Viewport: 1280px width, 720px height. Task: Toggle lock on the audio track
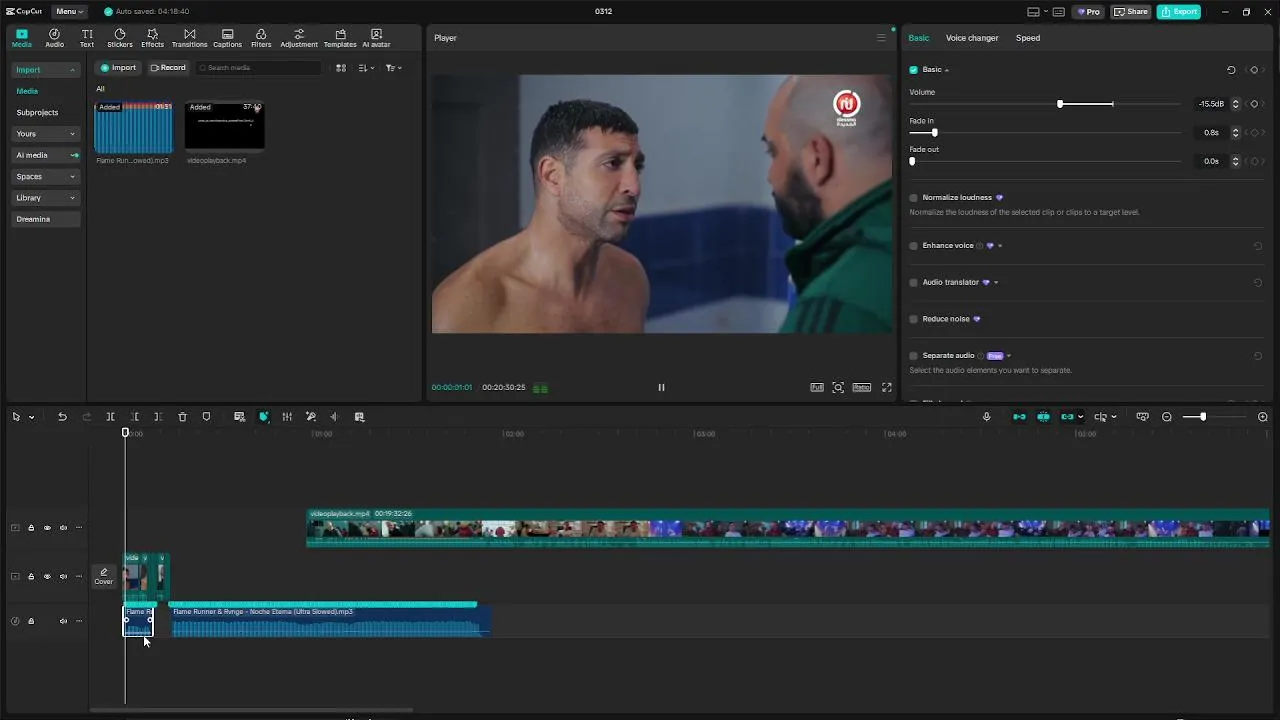coord(30,621)
